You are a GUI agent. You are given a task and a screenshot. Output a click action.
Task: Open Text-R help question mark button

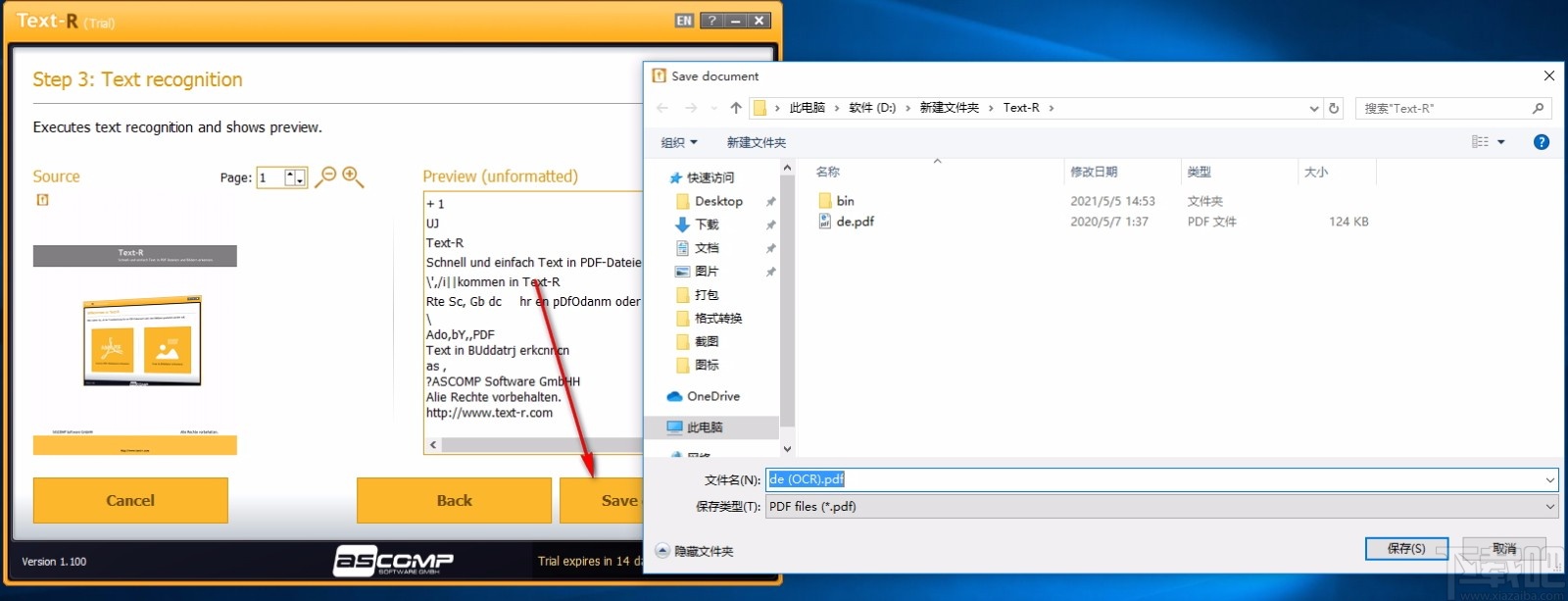click(x=711, y=21)
